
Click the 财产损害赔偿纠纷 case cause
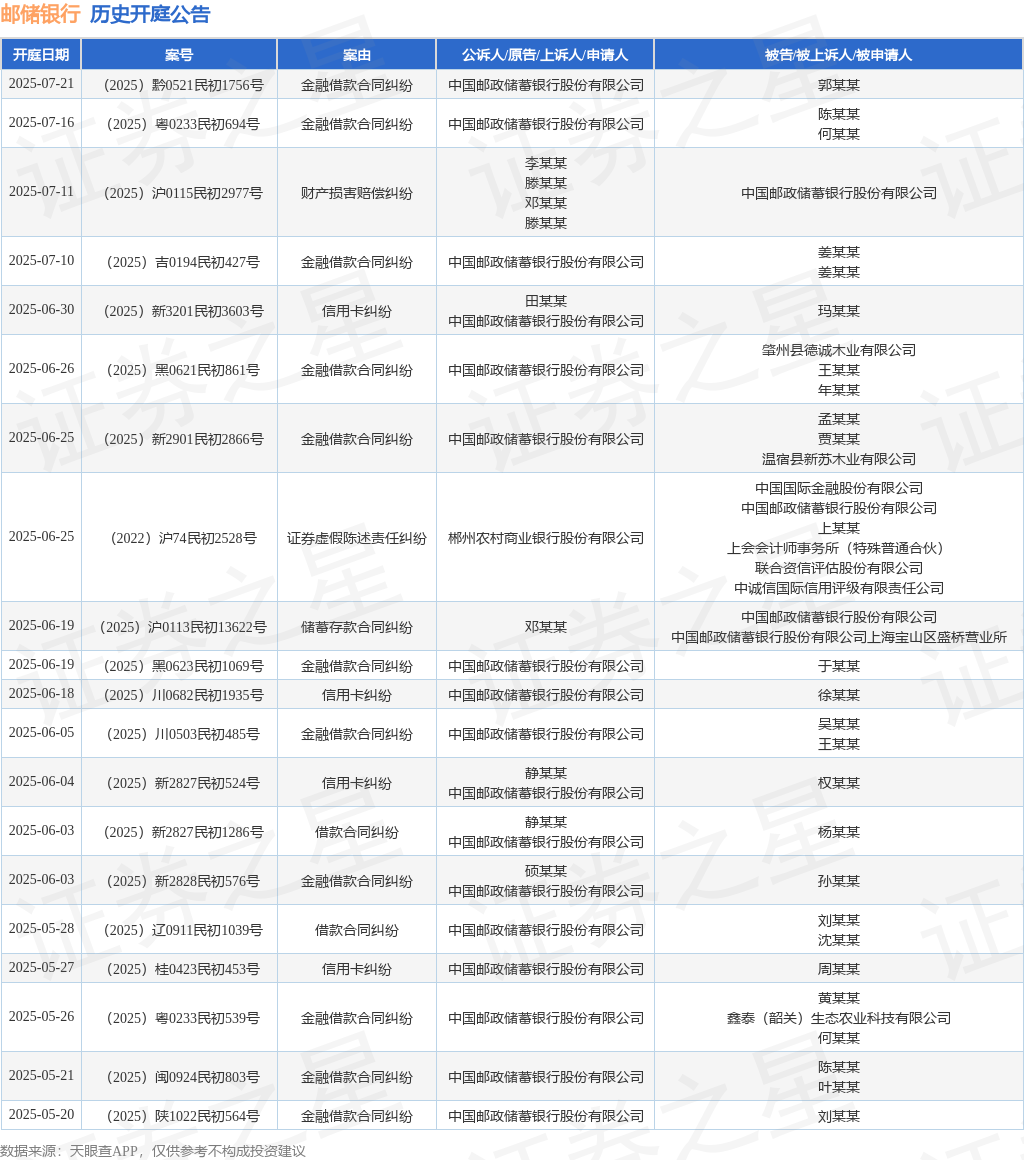pyautogui.click(x=357, y=193)
